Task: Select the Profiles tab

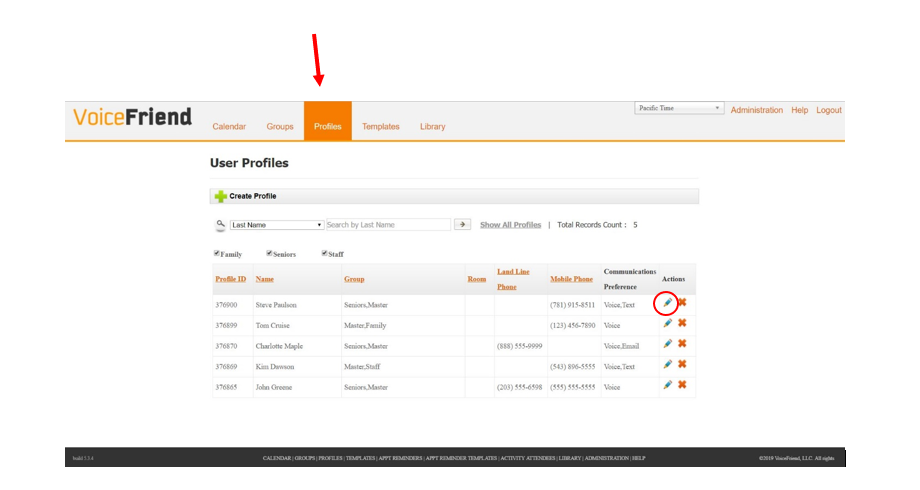Action: point(327,121)
